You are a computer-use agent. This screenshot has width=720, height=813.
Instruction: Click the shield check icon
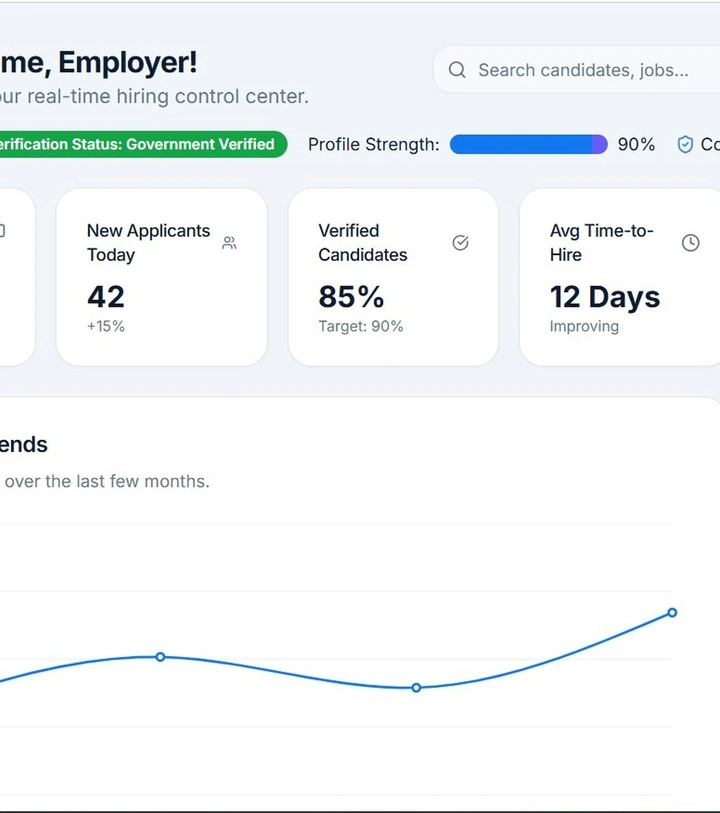click(685, 144)
